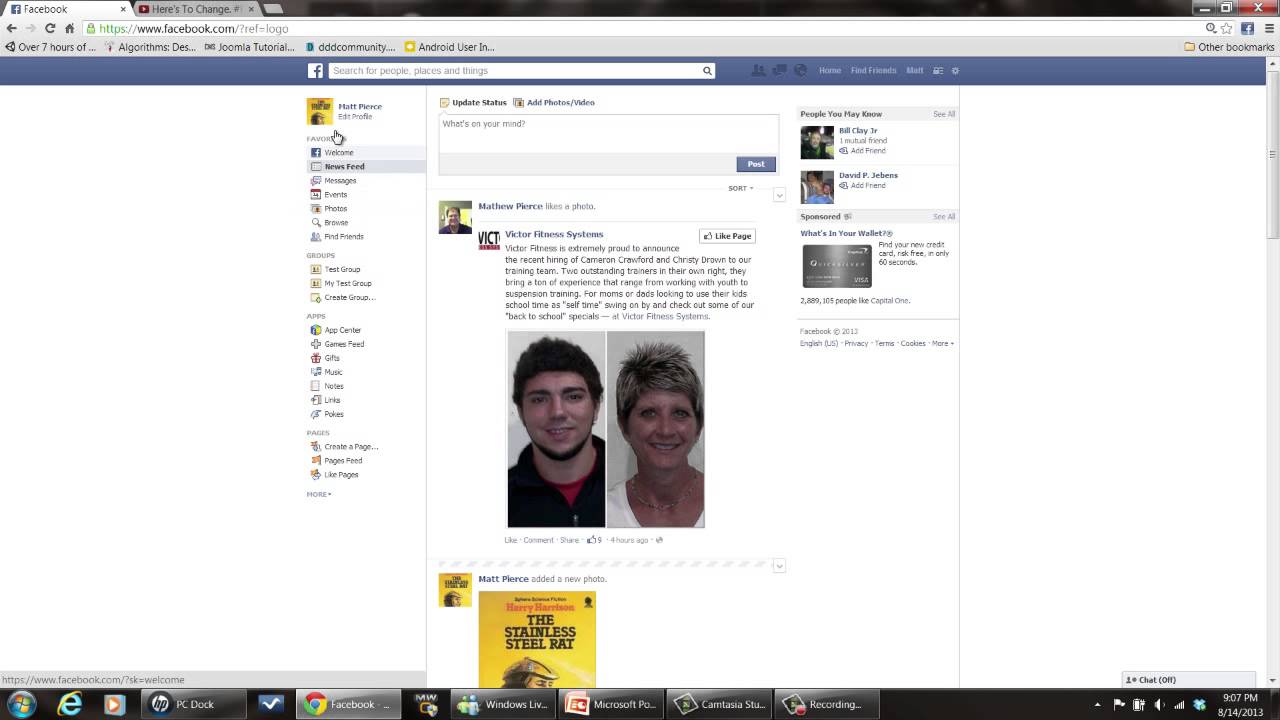This screenshot has width=1280, height=720.
Task: Click Add Friend for David P. Jebens
Action: point(862,185)
